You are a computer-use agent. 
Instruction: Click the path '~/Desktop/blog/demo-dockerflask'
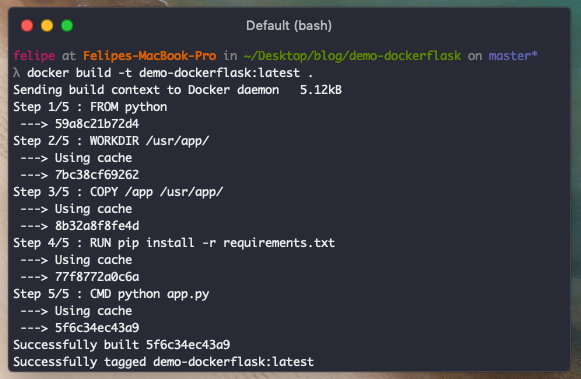tap(352, 56)
